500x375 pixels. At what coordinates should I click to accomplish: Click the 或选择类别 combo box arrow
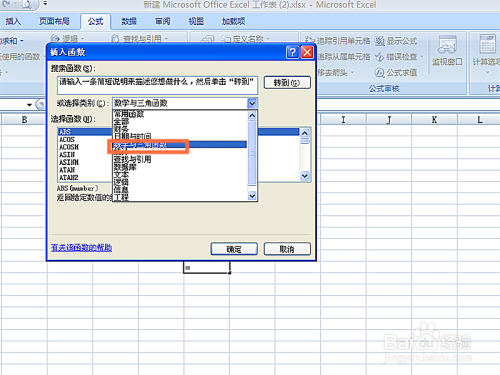[x=252, y=103]
